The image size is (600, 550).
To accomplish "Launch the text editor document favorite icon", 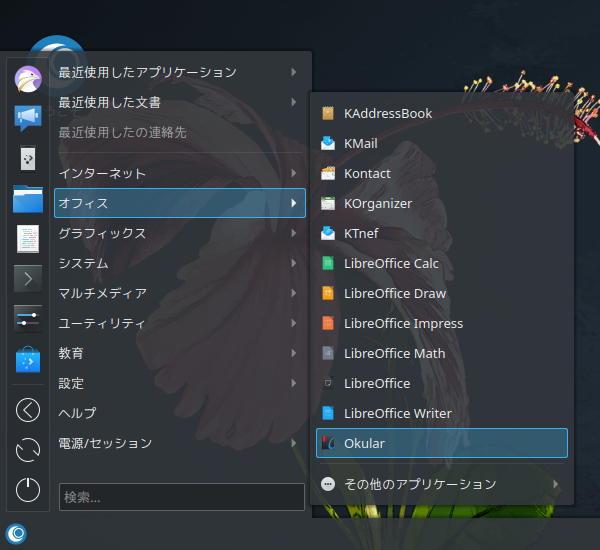I will [28, 239].
